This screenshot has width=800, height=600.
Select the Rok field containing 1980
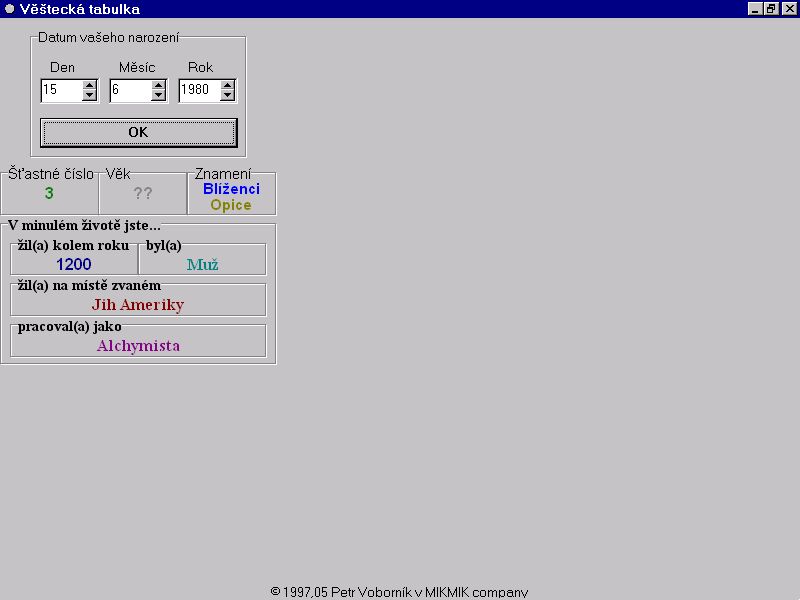click(x=199, y=91)
